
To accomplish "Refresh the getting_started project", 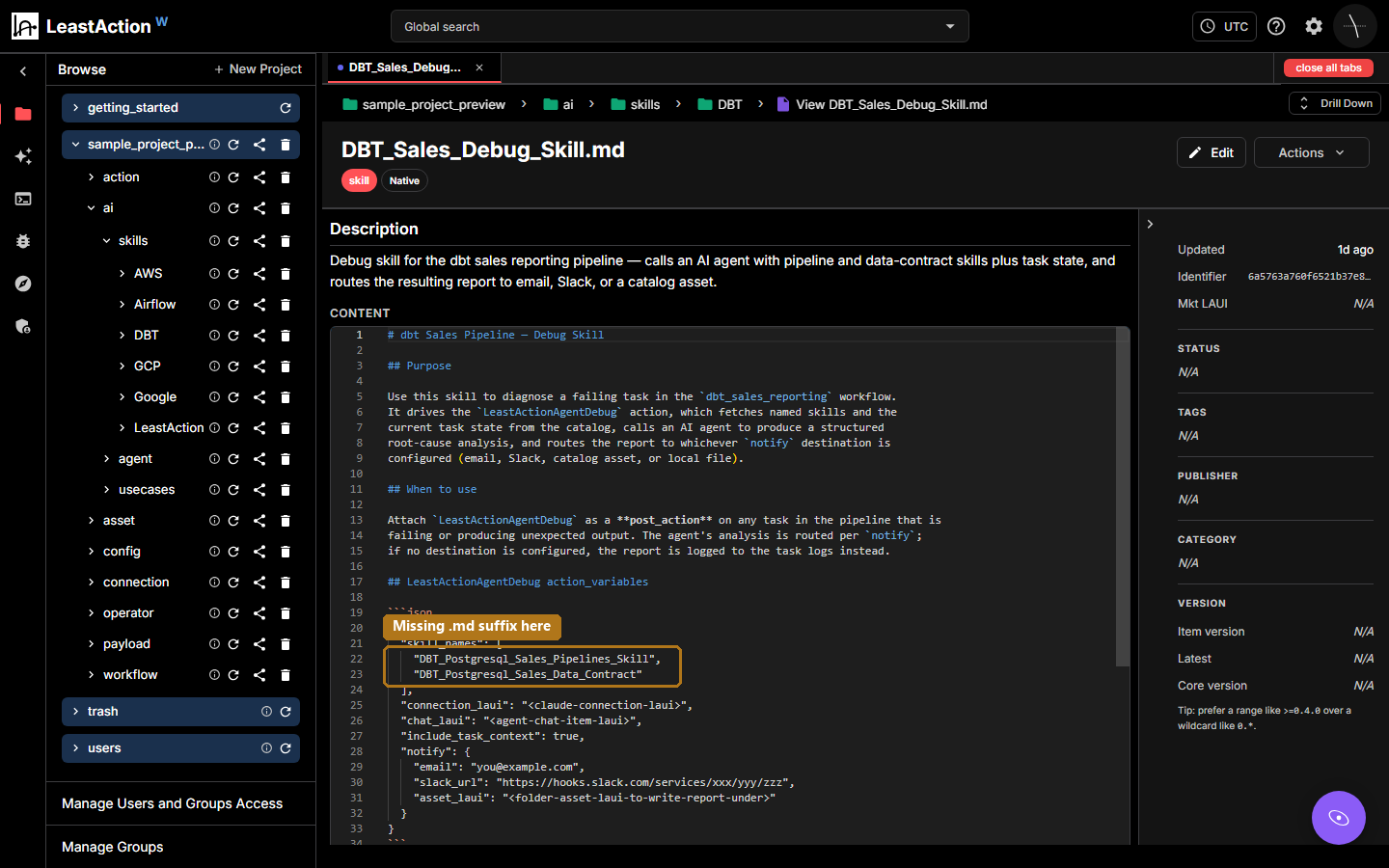I will [x=286, y=108].
